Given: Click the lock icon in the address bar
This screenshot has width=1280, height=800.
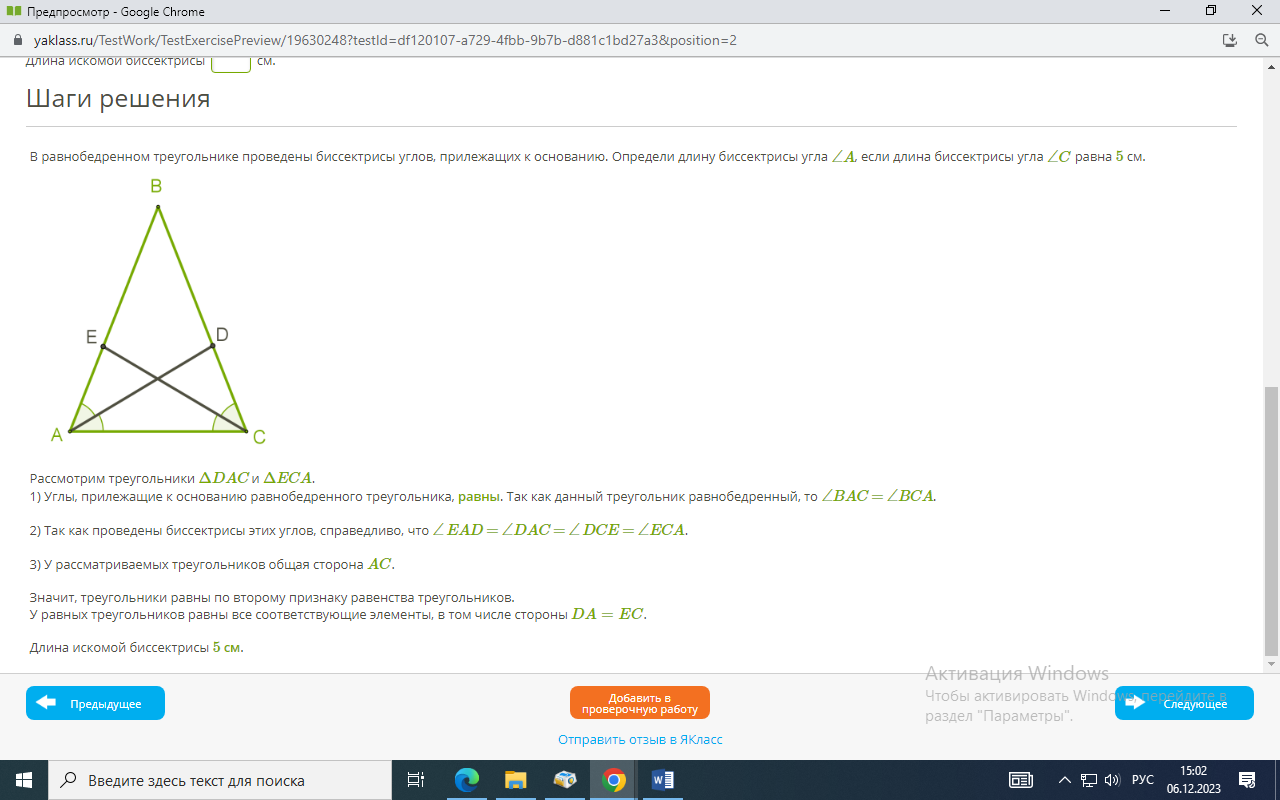Looking at the screenshot, I should coord(17,41).
